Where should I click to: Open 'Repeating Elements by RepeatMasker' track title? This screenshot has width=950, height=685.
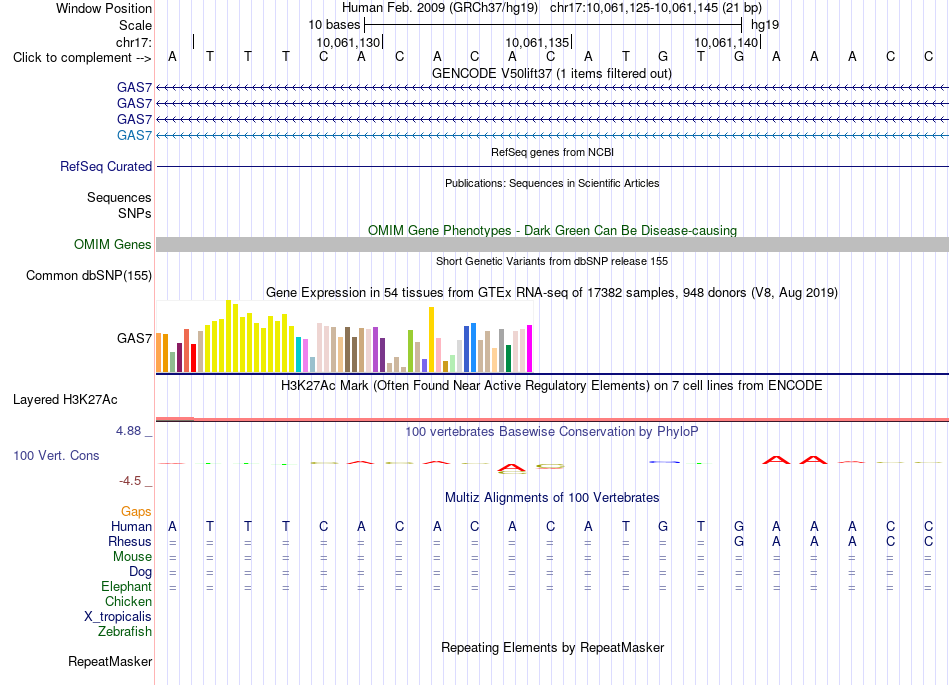pyautogui.click(x=552, y=648)
